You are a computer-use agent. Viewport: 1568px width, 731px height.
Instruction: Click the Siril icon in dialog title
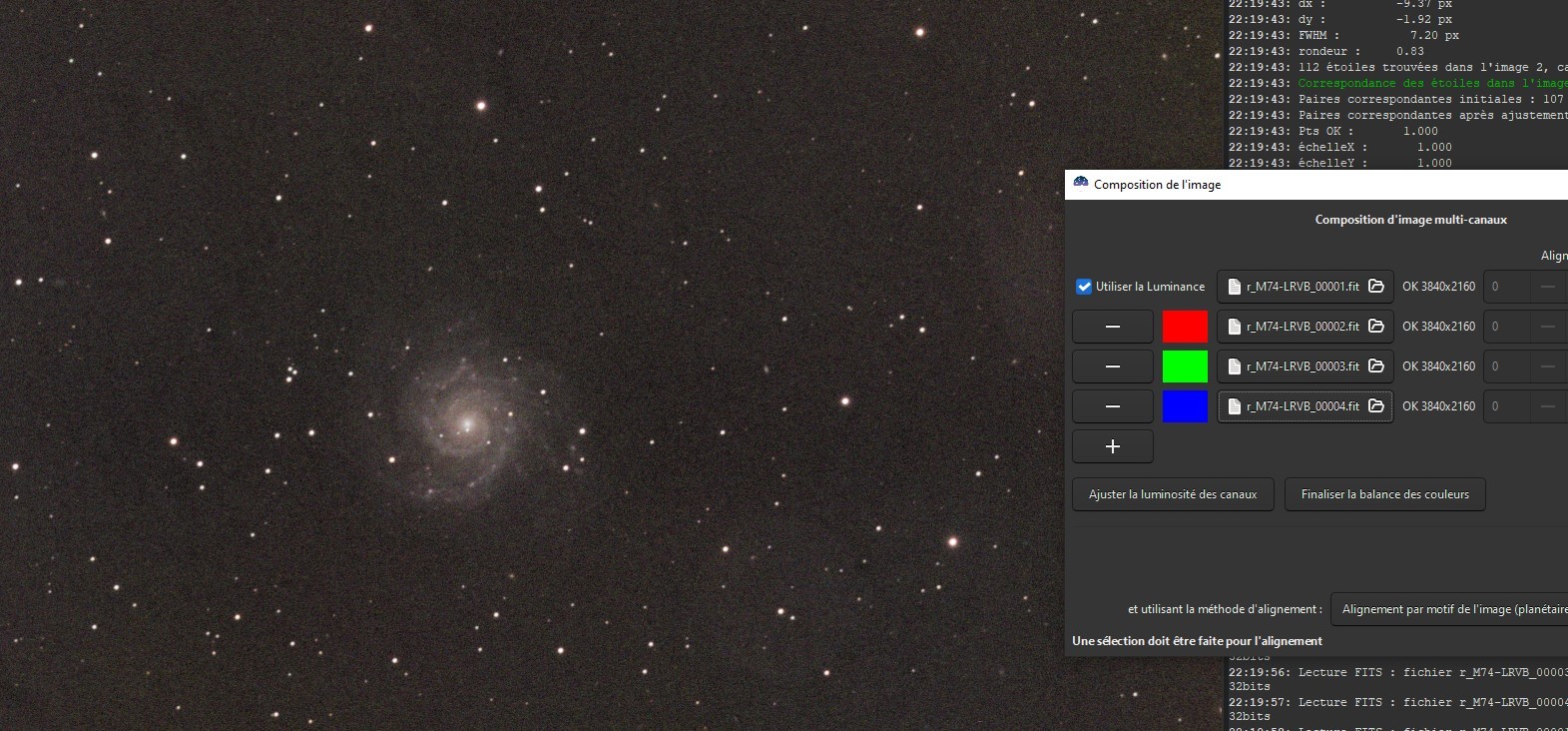(1080, 184)
